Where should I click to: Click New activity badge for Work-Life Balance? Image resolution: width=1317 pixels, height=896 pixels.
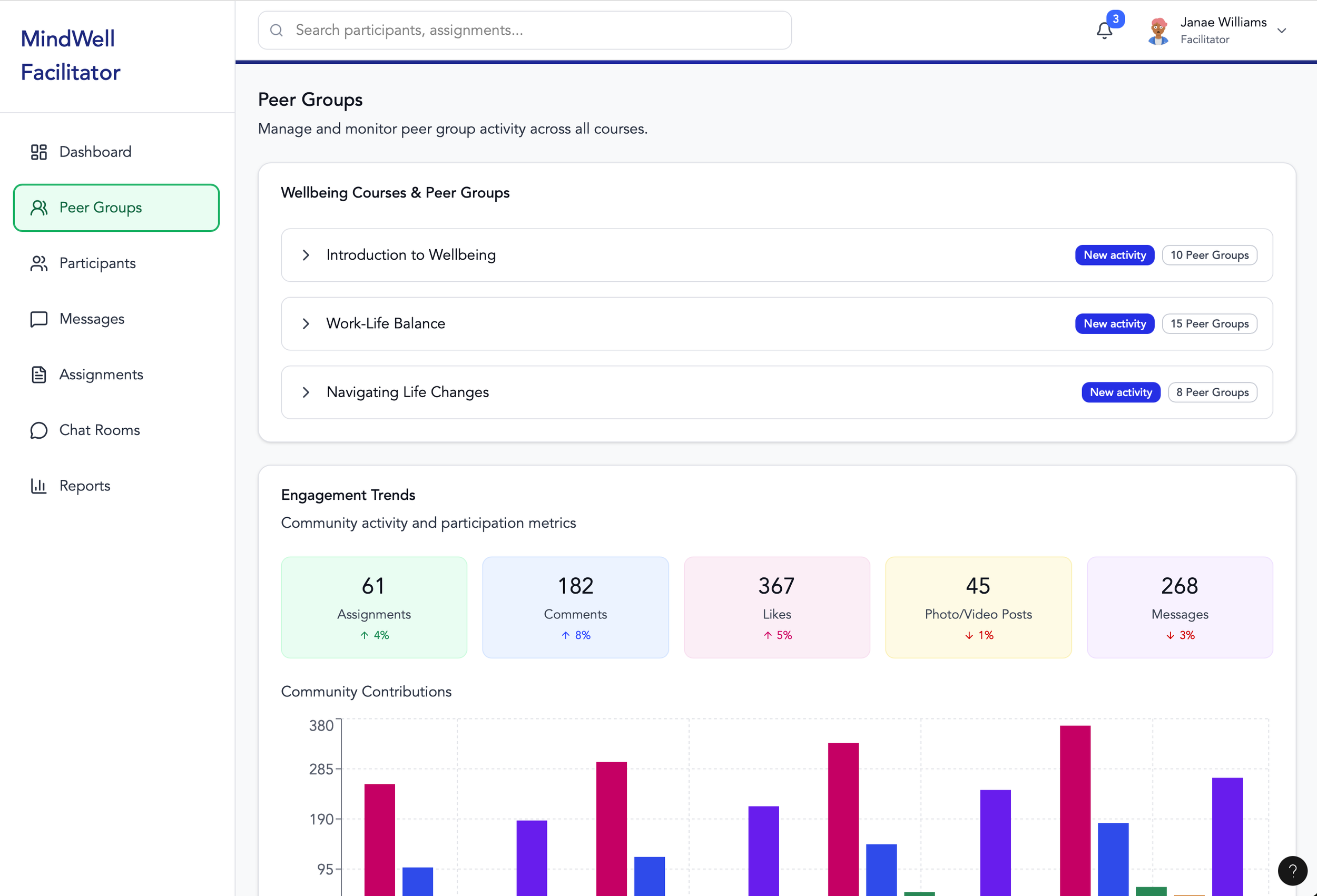1114,323
